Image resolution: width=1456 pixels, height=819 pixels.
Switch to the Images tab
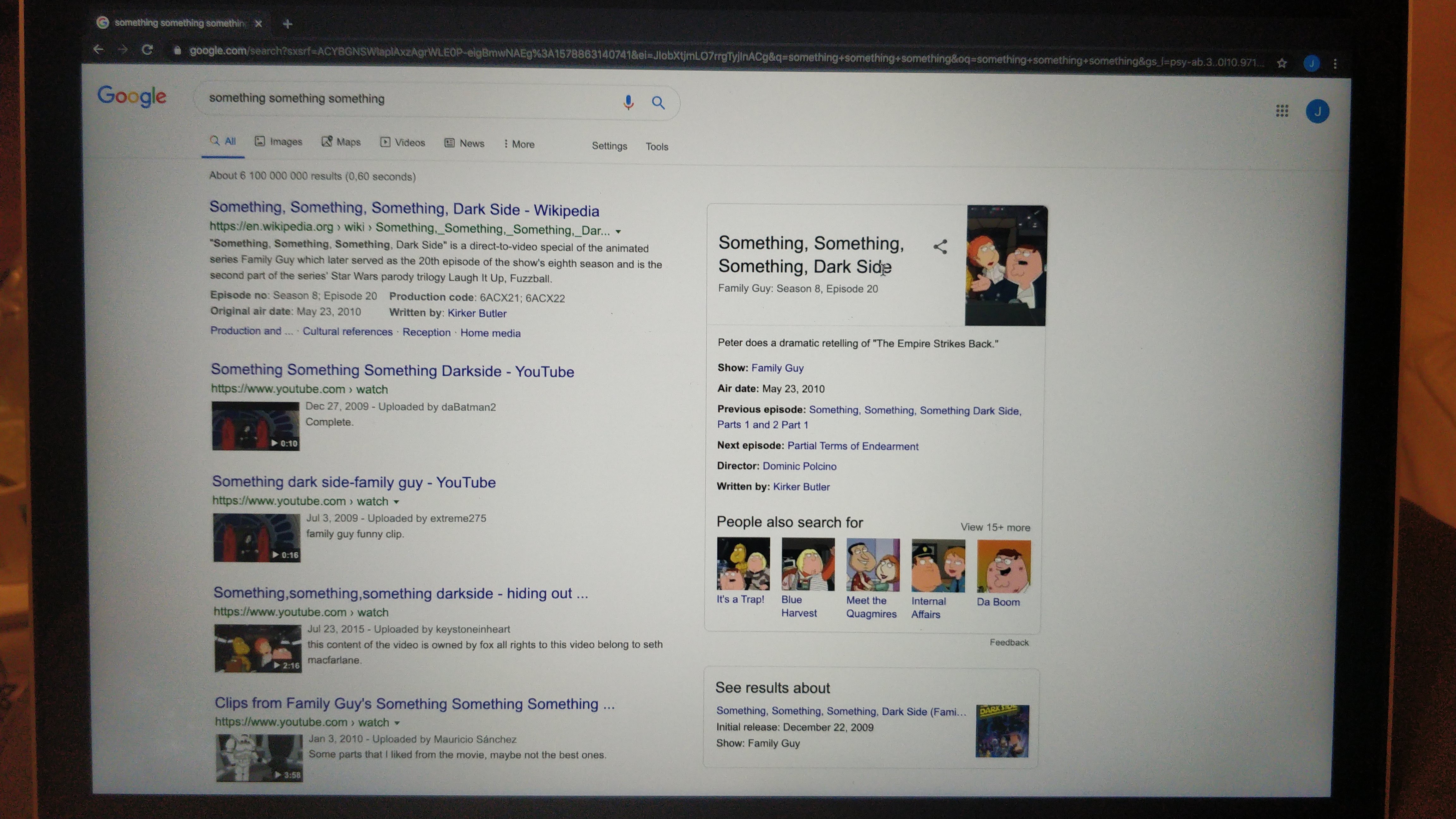pyautogui.click(x=279, y=141)
